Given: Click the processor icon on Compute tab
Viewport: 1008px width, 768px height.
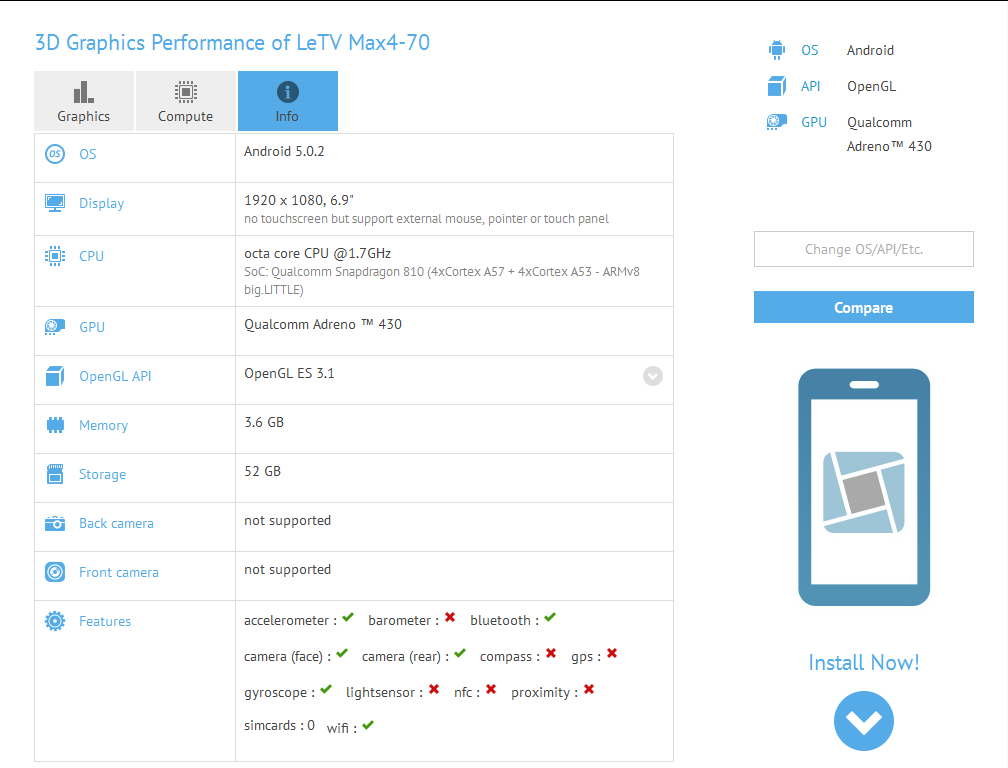Looking at the screenshot, I should [186, 92].
